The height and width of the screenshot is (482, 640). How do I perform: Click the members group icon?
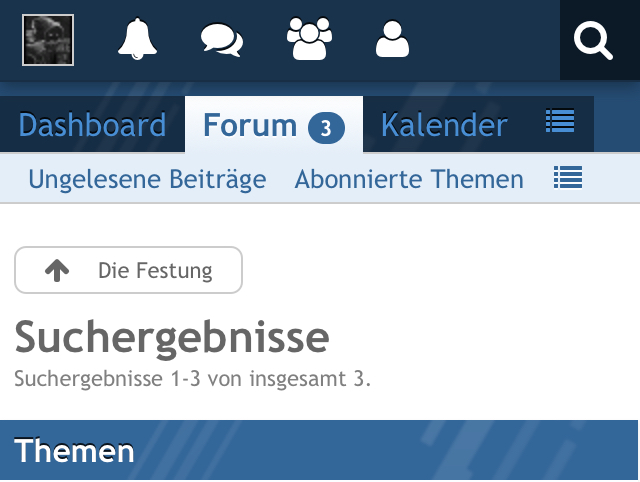pyautogui.click(x=308, y=40)
